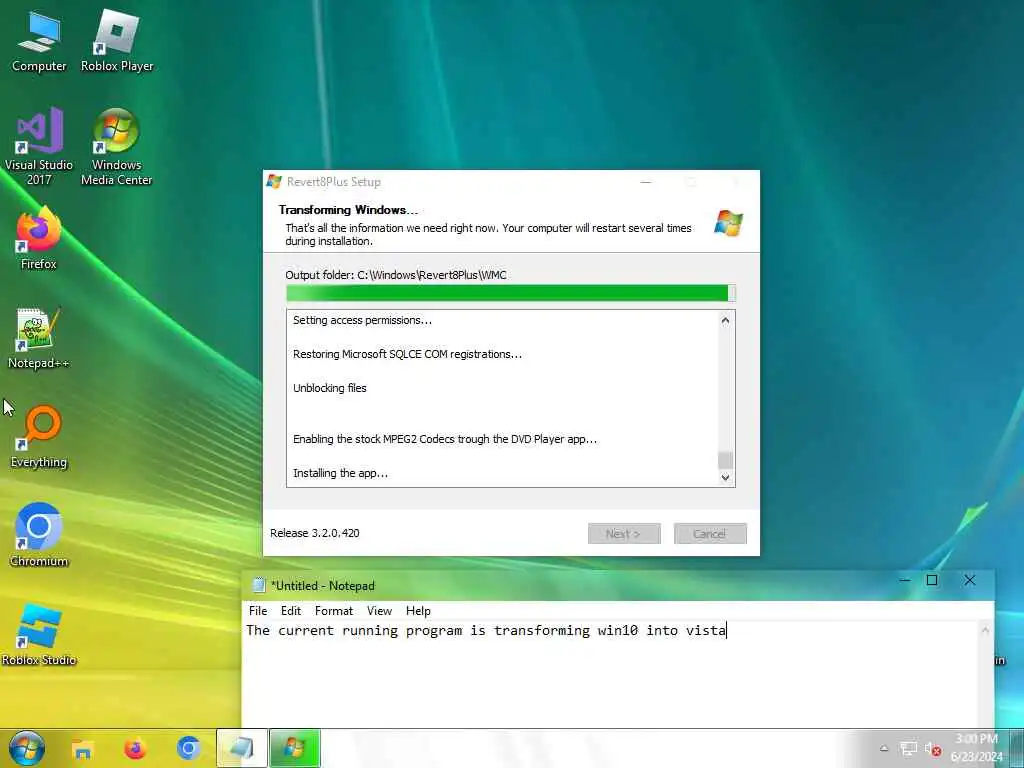Select 'Restoring Microsoft SQLCE COM registrations...' line
Viewport: 1024px width, 768px height.
(408, 354)
